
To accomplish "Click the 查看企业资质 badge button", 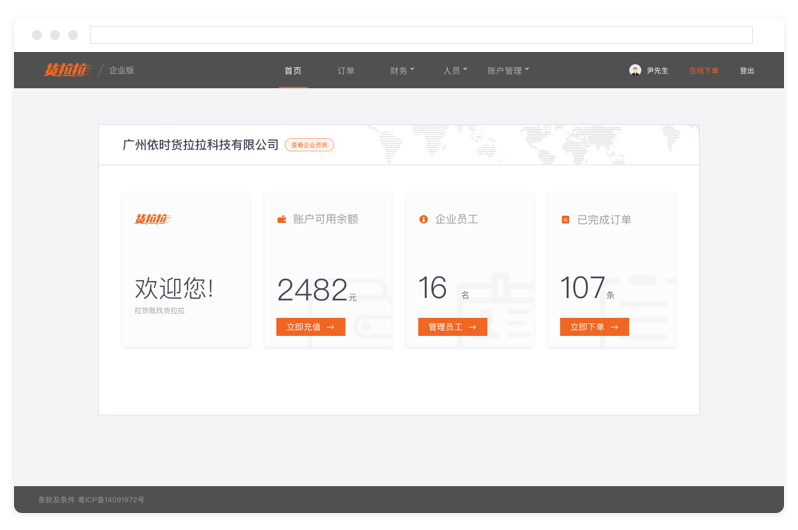I will tap(309, 145).
